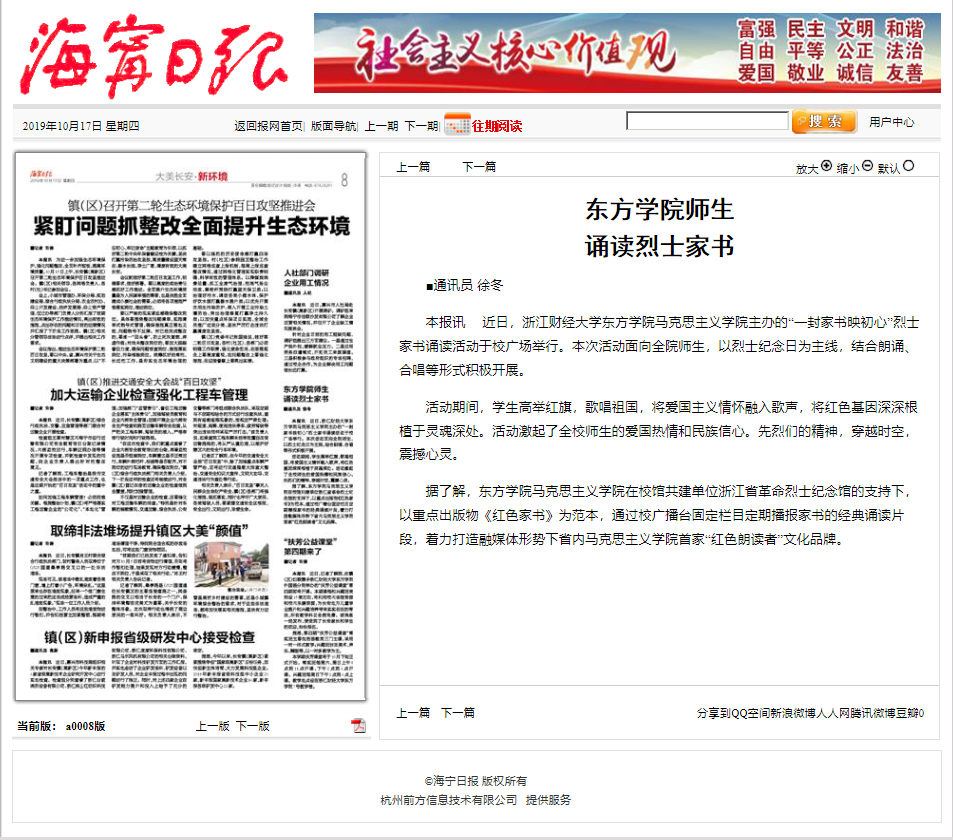
Task: Focus the search text box
Action: (707, 120)
